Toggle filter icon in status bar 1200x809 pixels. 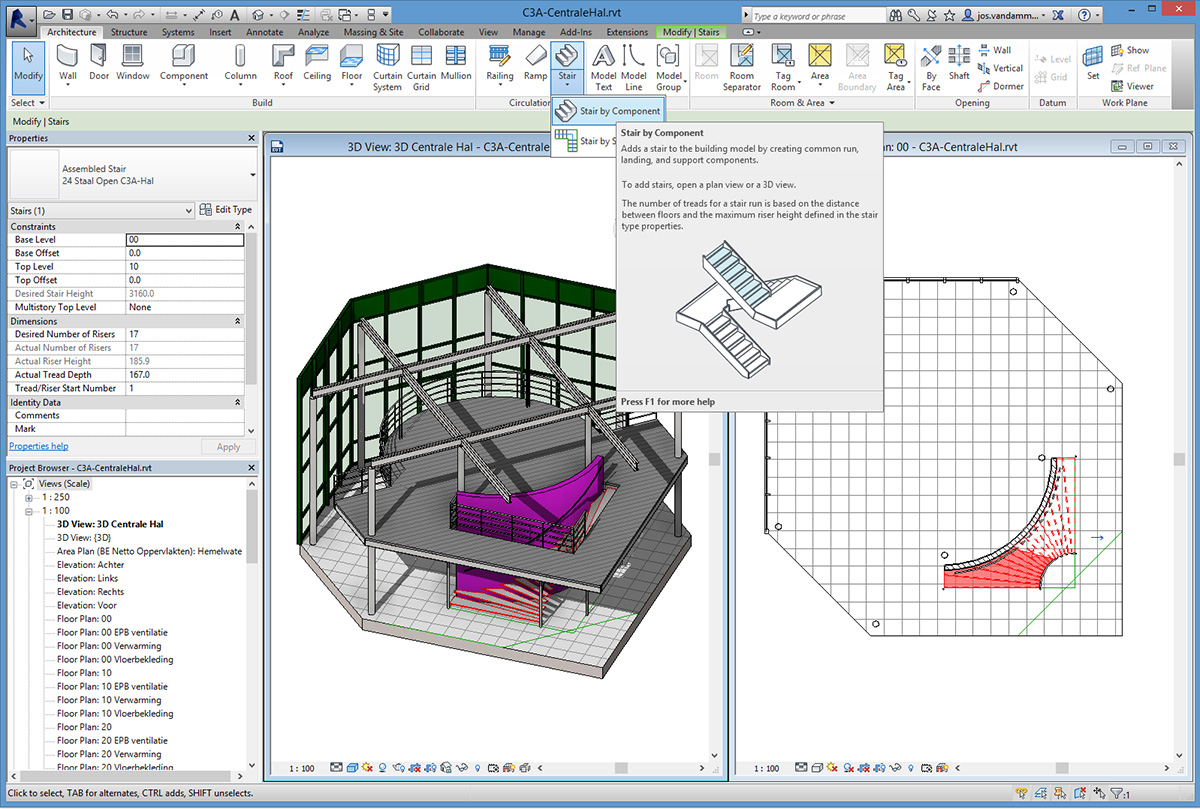coord(1119,795)
